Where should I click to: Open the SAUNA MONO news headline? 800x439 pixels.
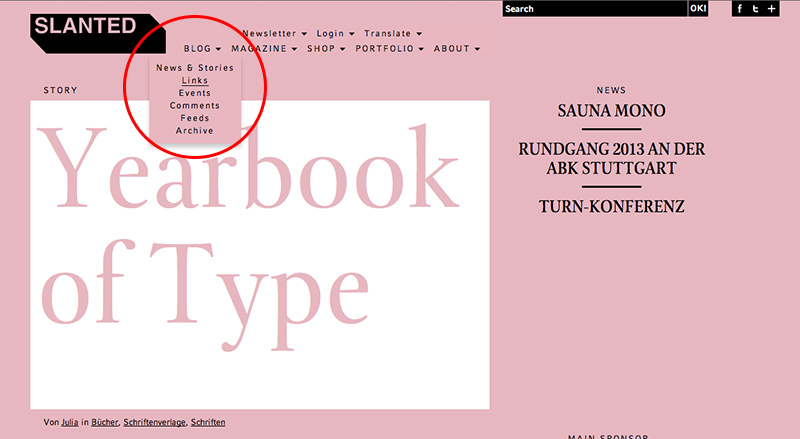pyautogui.click(x=611, y=111)
